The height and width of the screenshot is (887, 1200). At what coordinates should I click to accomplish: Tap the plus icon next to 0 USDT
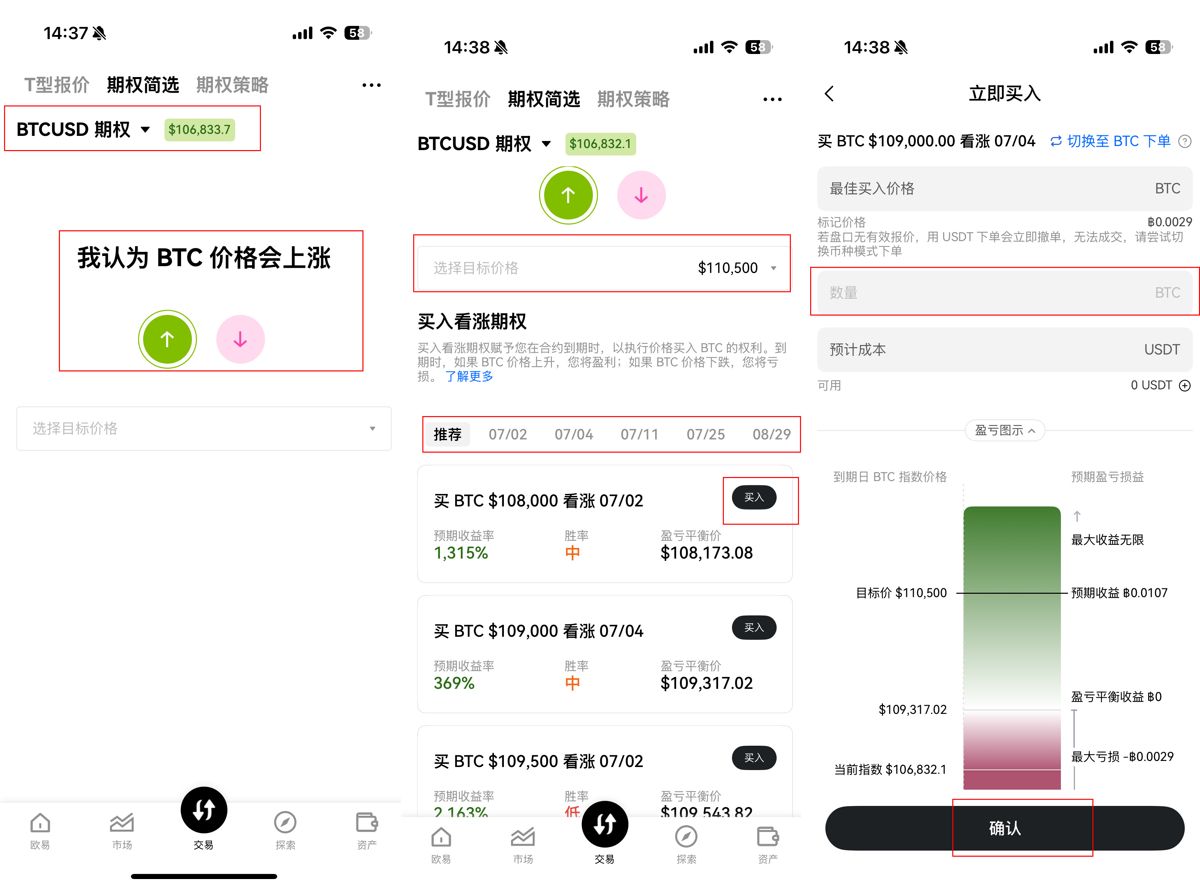click(1185, 386)
